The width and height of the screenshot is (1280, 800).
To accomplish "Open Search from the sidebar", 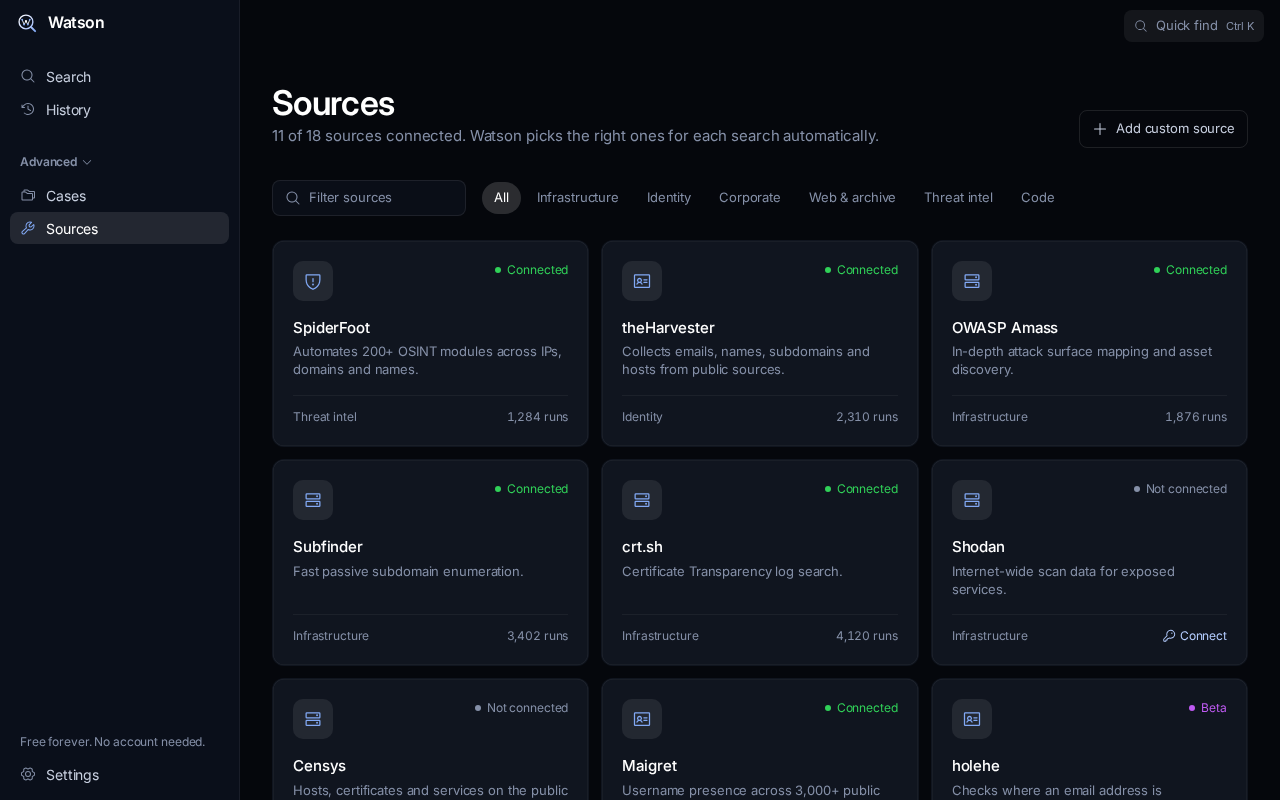I will [119, 77].
